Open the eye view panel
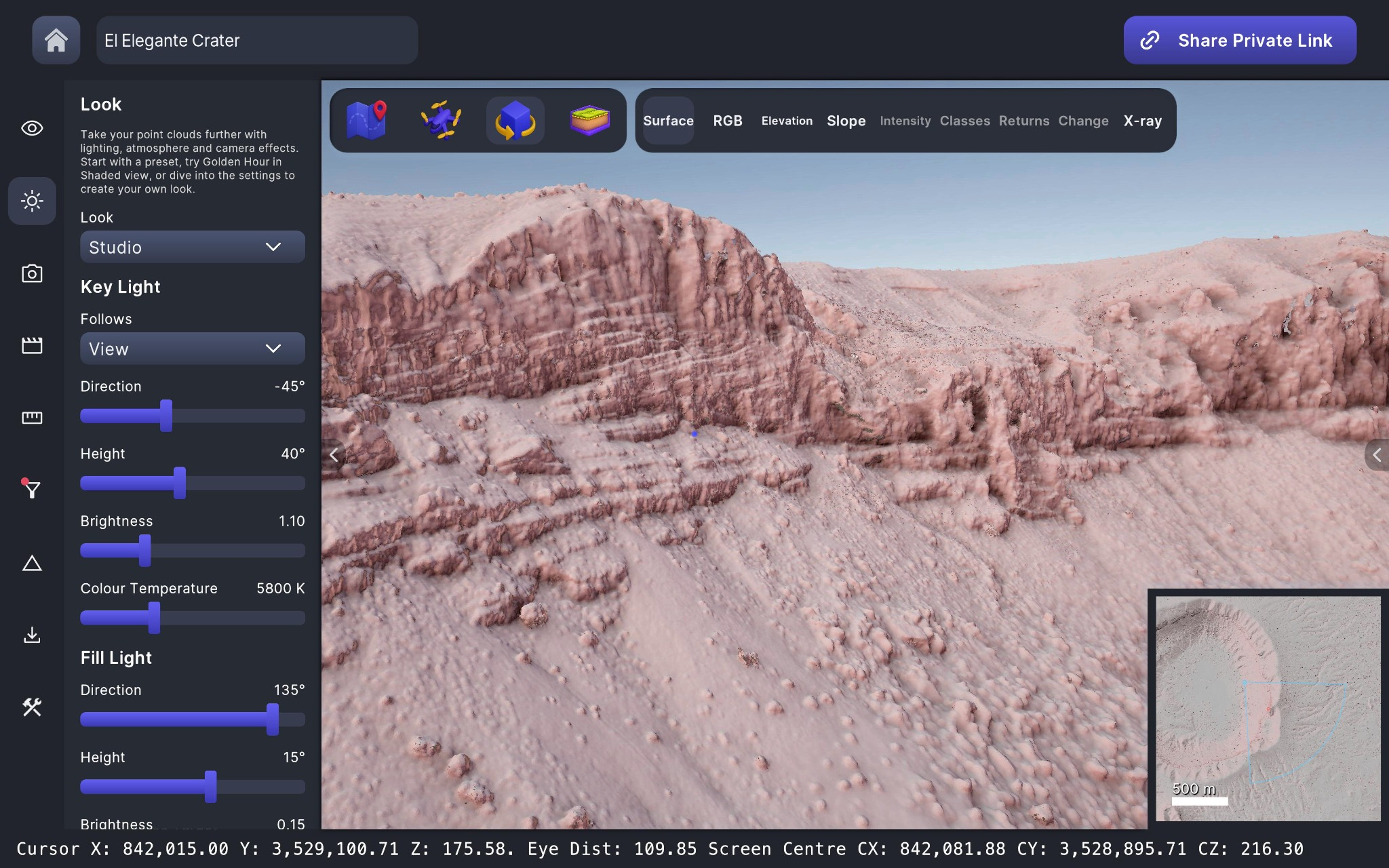Image resolution: width=1389 pixels, height=868 pixels. 32,128
